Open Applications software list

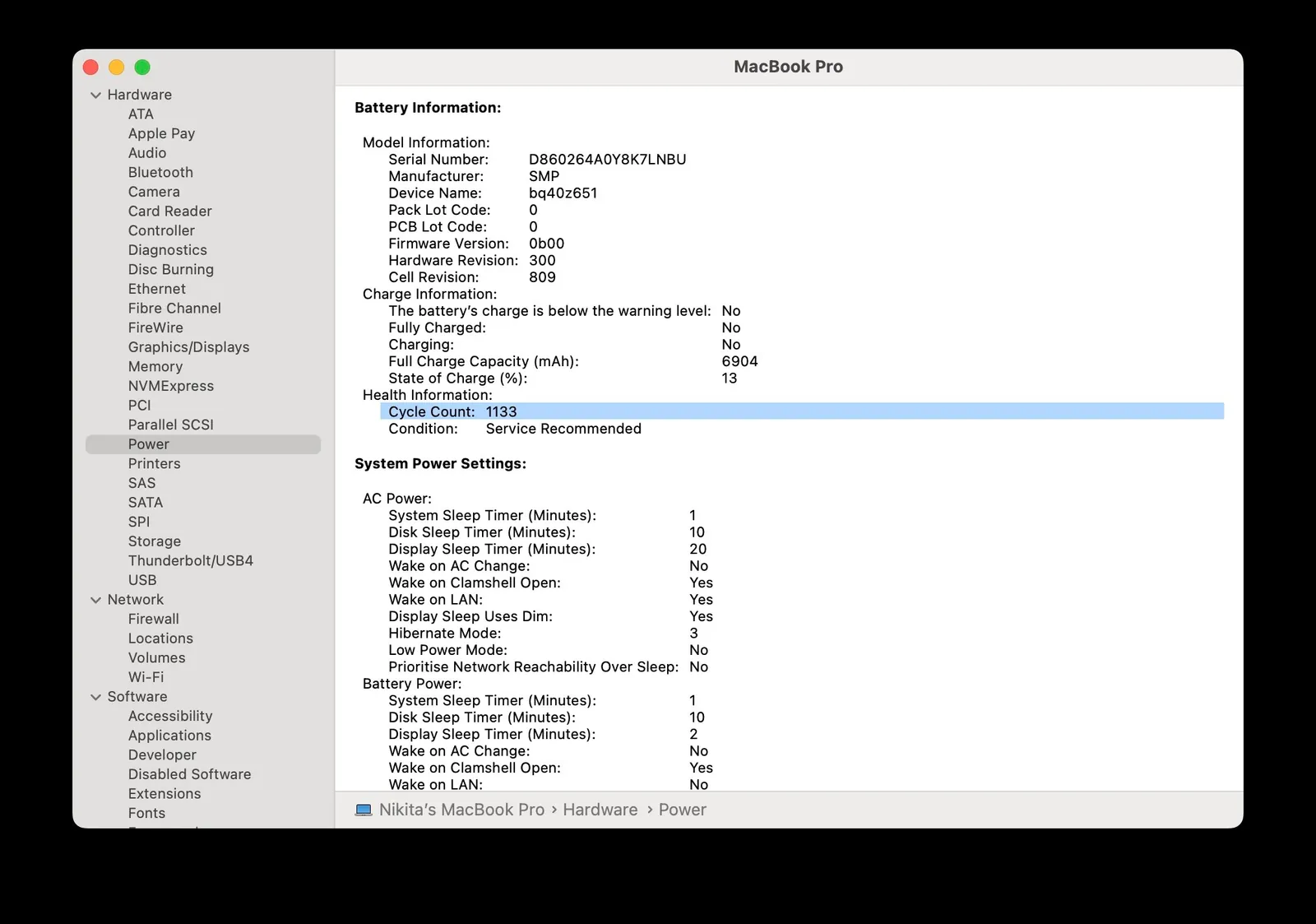169,736
